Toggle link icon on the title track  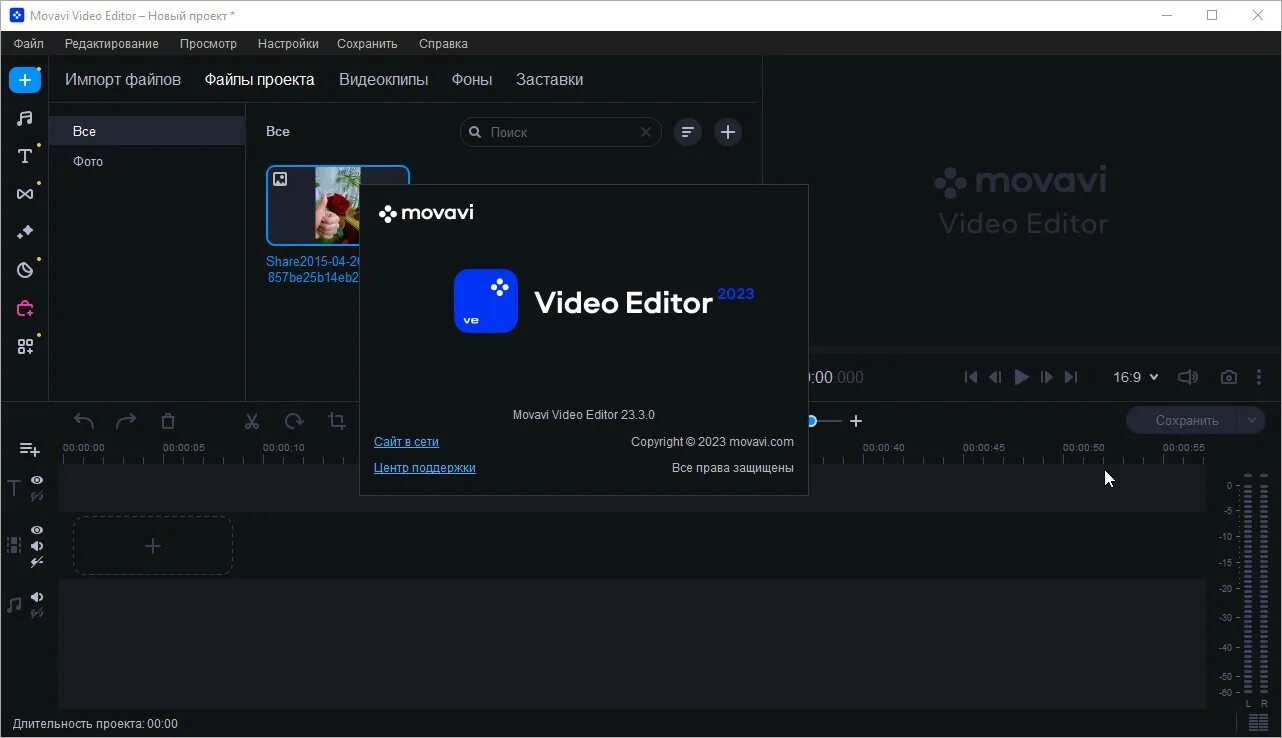tap(37, 496)
